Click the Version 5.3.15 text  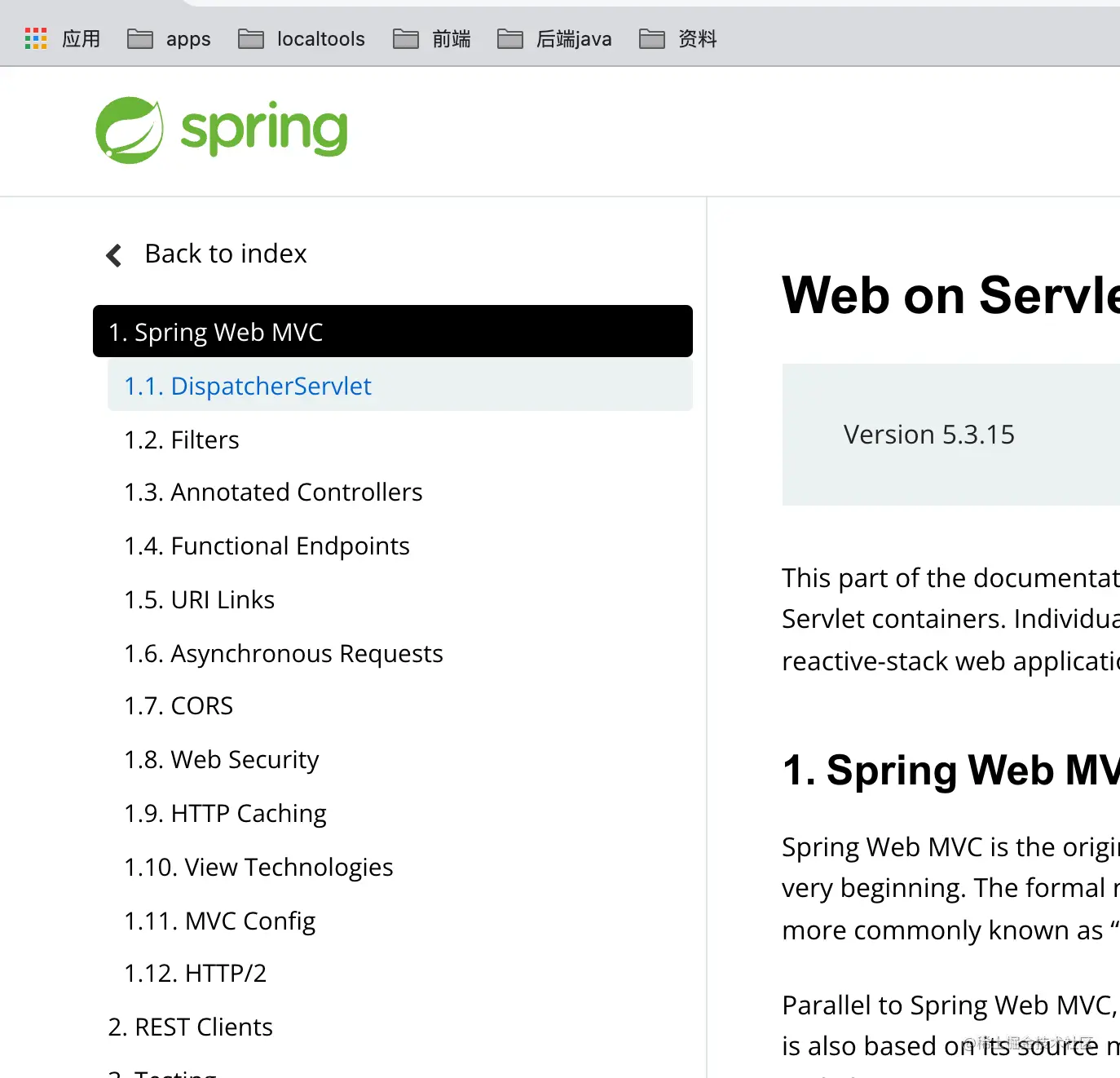tap(929, 435)
